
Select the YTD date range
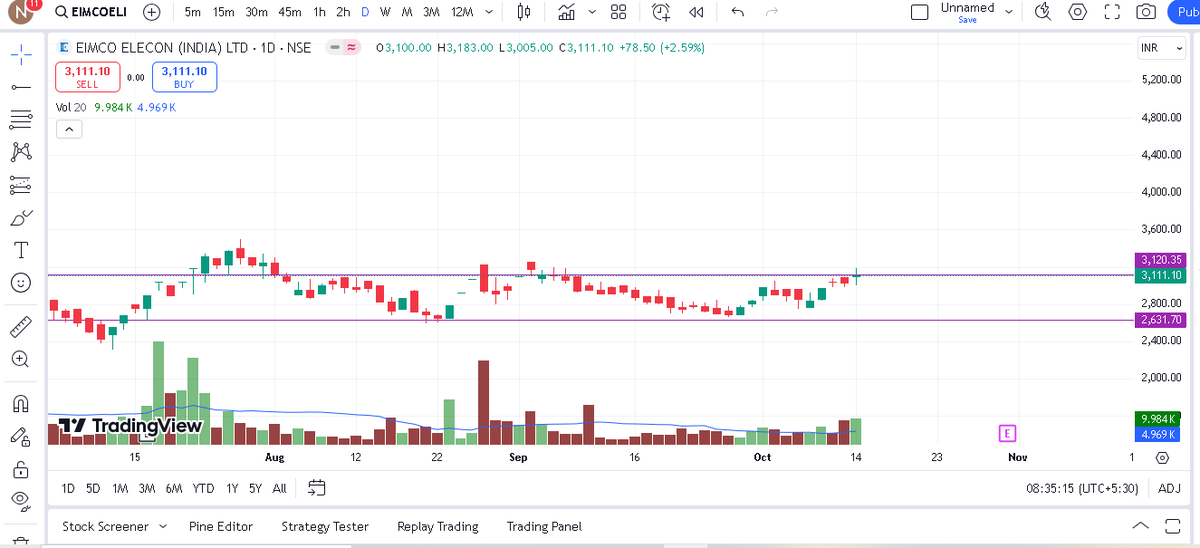click(x=203, y=488)
